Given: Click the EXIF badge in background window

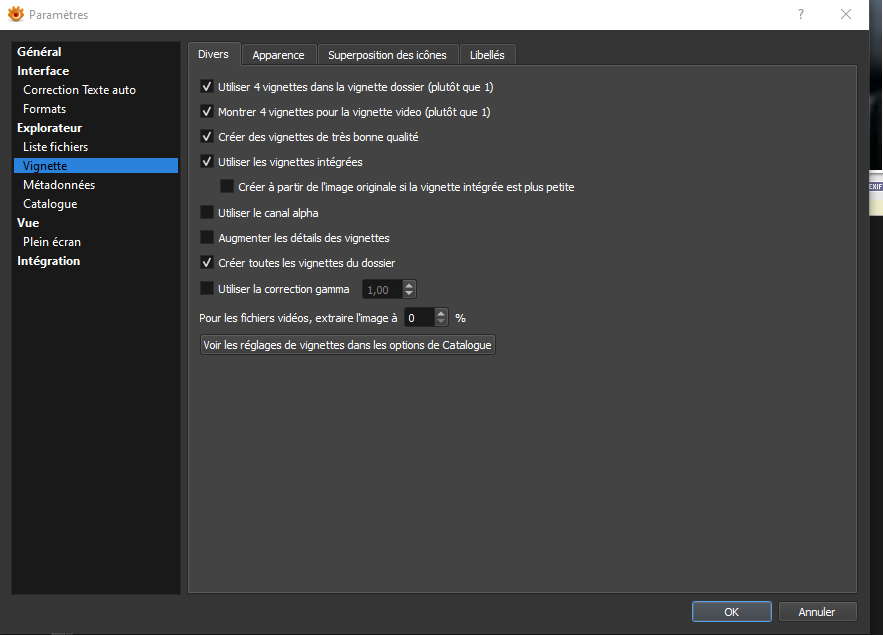Looking at the screenshot, I should click(x=875, y=186).
